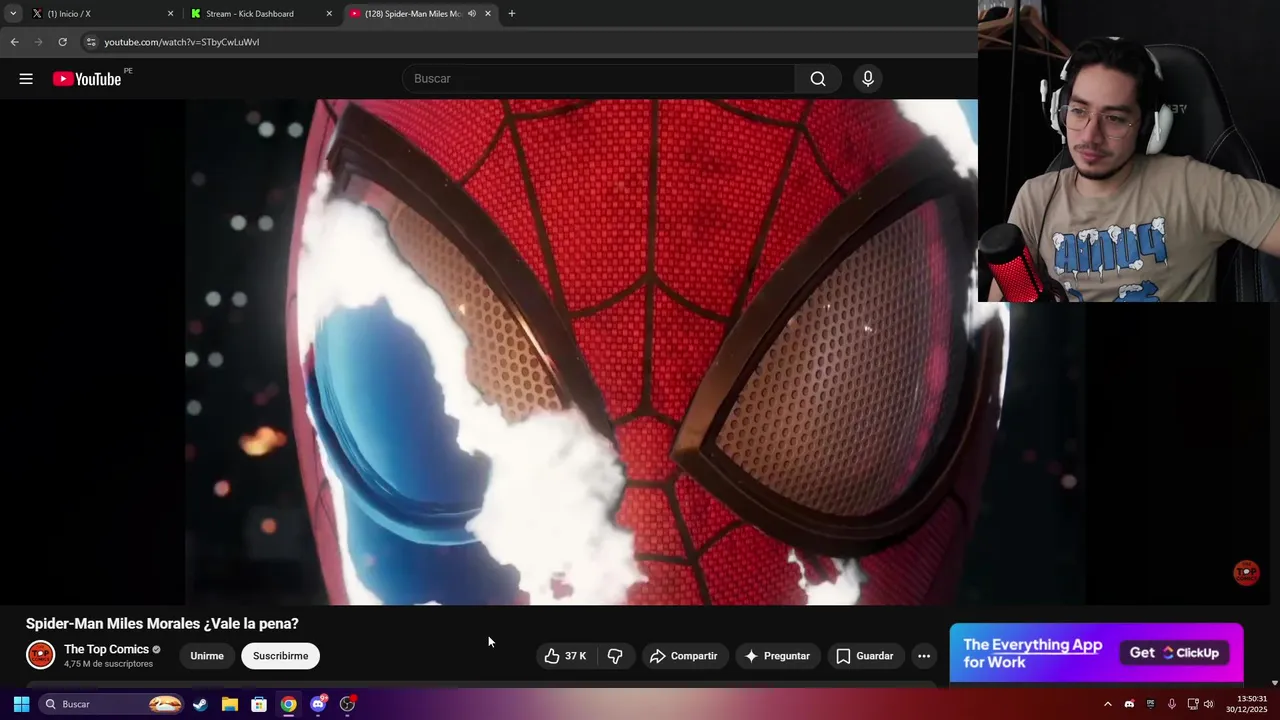
Task: Open File Explorer from the taskbar
Action: click(229, 704)
